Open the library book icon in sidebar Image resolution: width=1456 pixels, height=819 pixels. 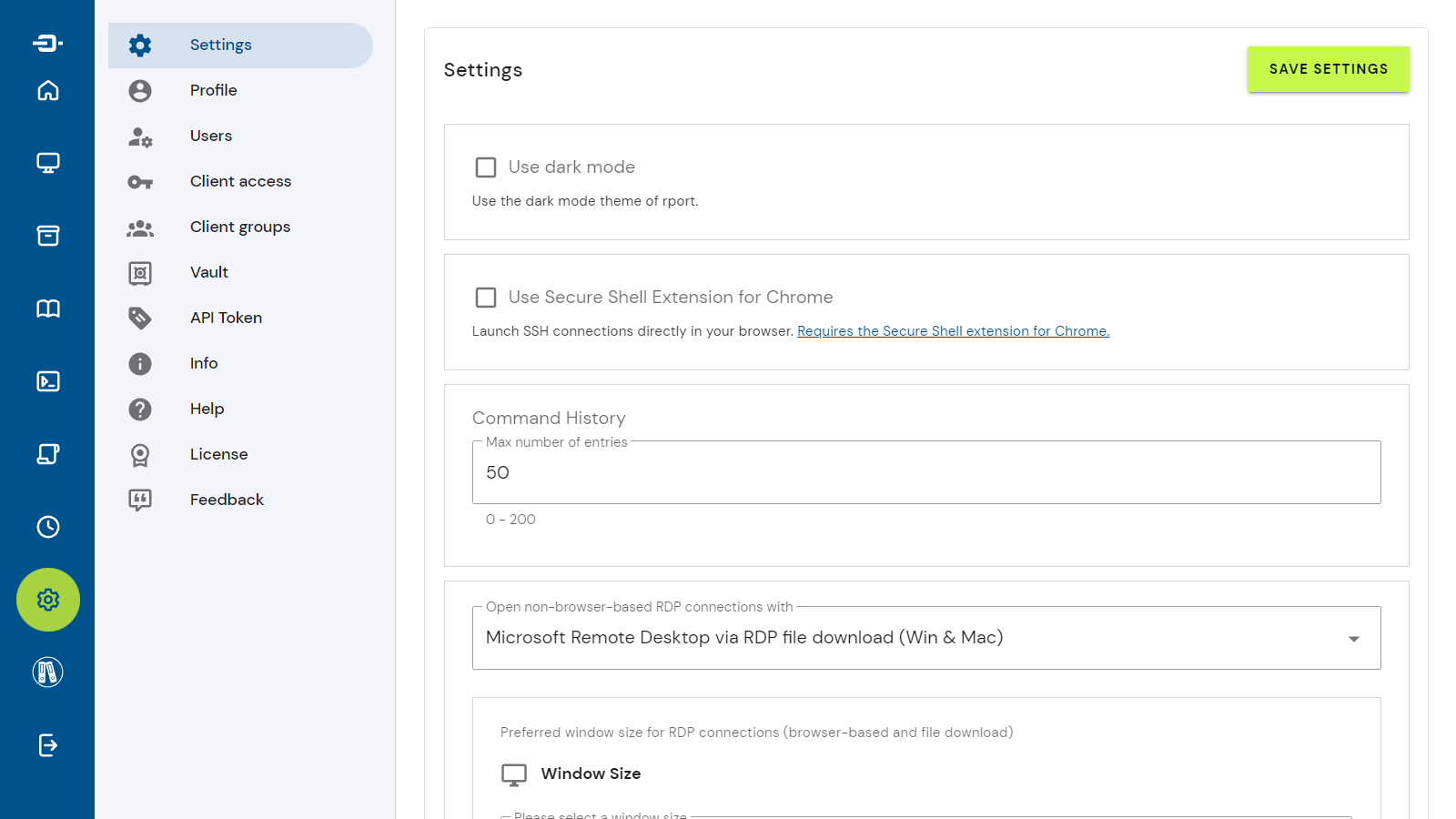[x=48, y=308]
